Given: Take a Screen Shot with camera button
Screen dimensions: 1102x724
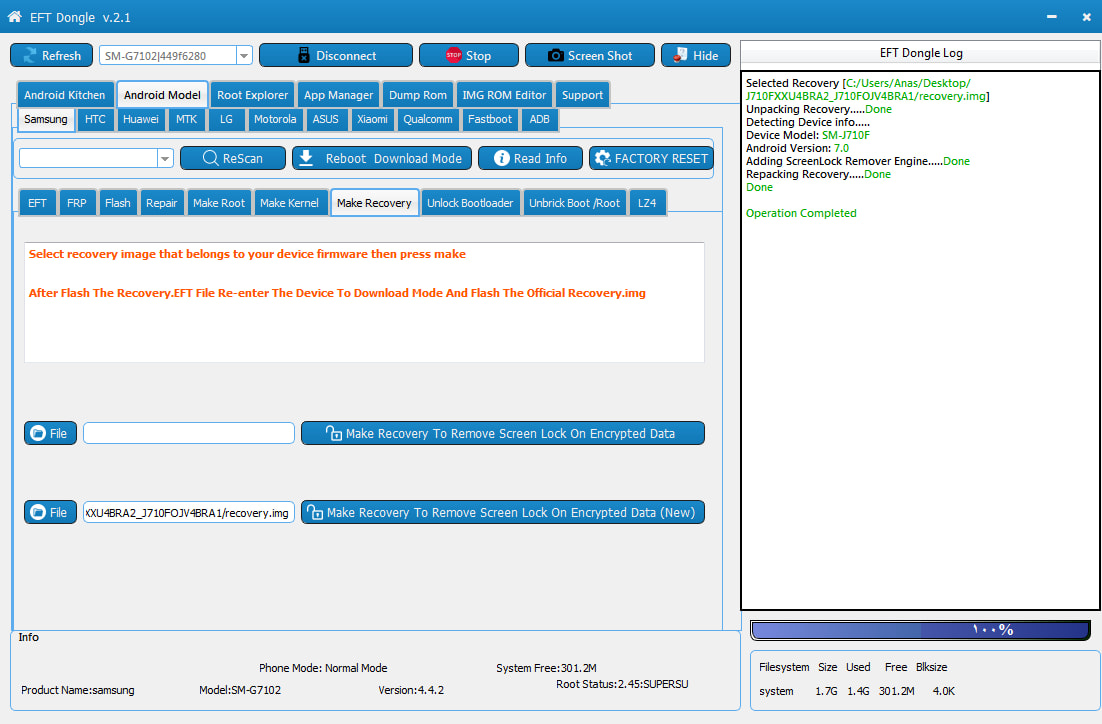Looking at the screenshot, I should [590, 56].
